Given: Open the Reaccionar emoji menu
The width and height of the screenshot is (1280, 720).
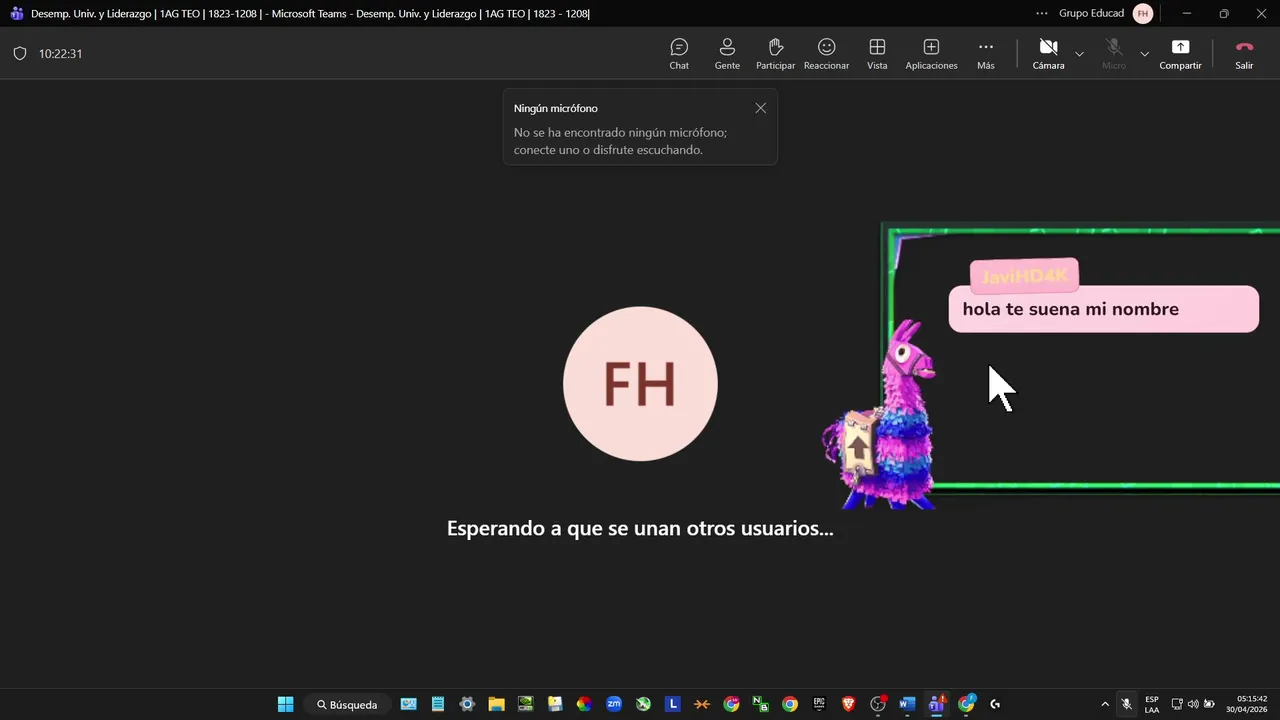Looking at the screenshot, I should 826,53.
